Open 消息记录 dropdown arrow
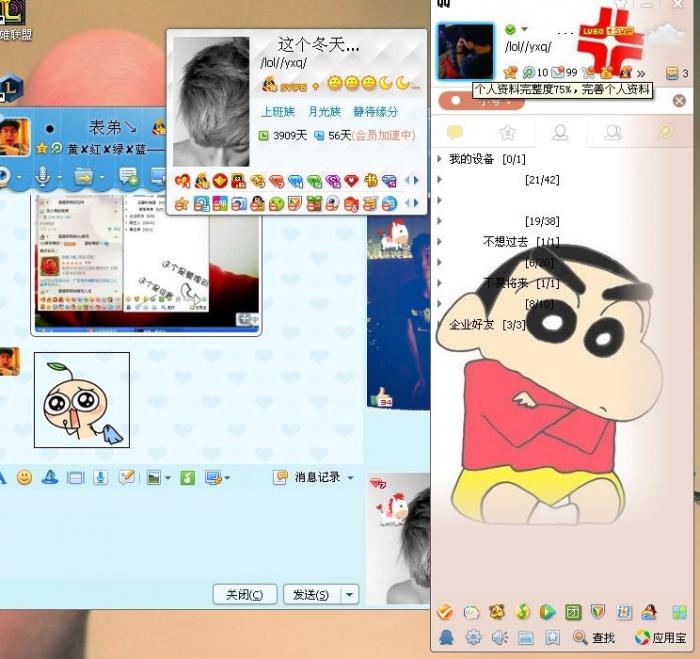The width and height of the screenshot is (700, 659). [x=350, y=478]
